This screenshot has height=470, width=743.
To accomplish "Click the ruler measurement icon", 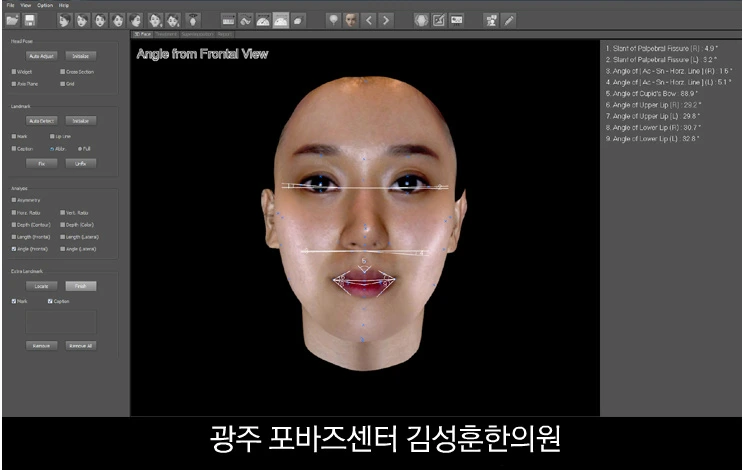I will click(228, 19).
